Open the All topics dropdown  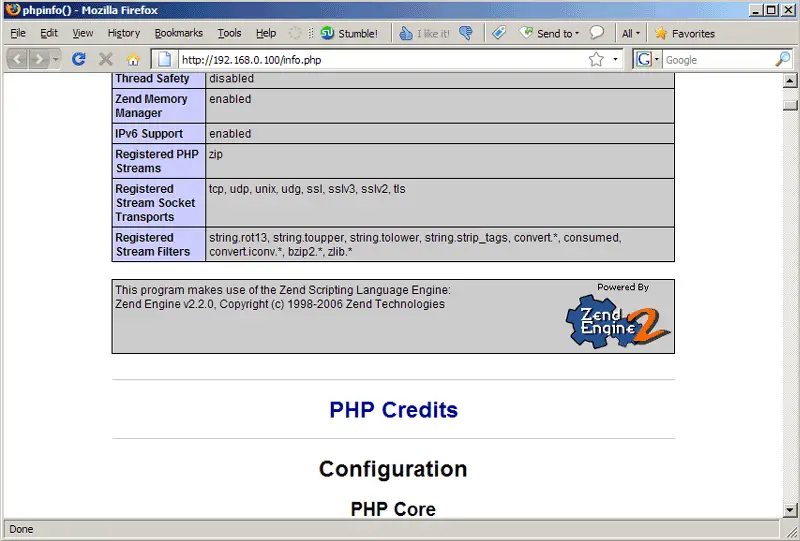coord(631,33)
